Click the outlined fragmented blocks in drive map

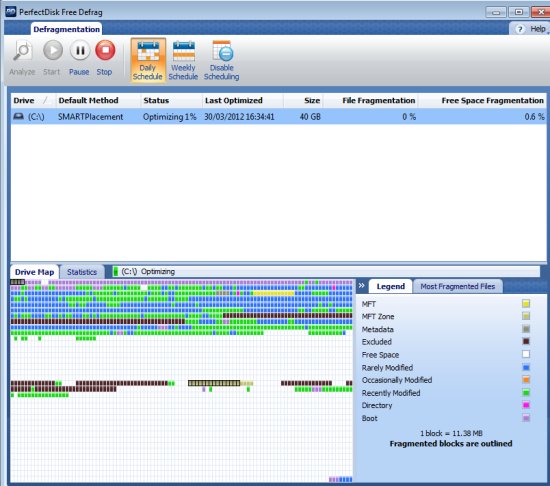(x=214, y=383)
